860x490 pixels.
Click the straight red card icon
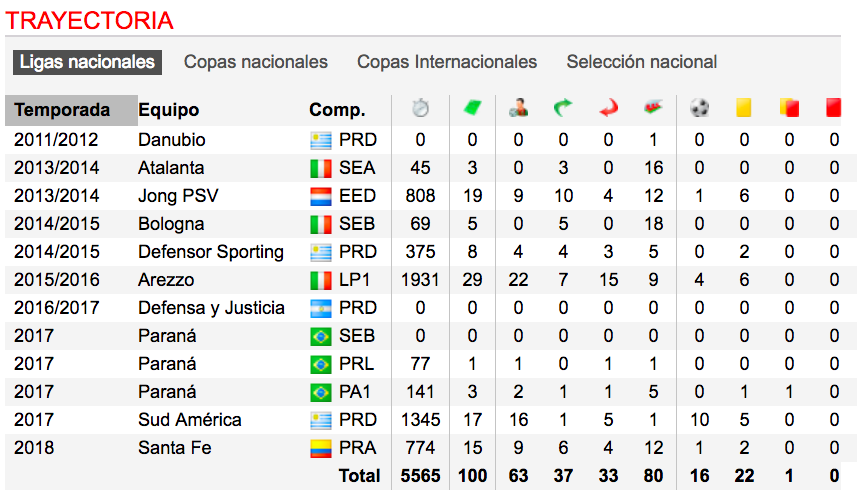coord(834,108)
